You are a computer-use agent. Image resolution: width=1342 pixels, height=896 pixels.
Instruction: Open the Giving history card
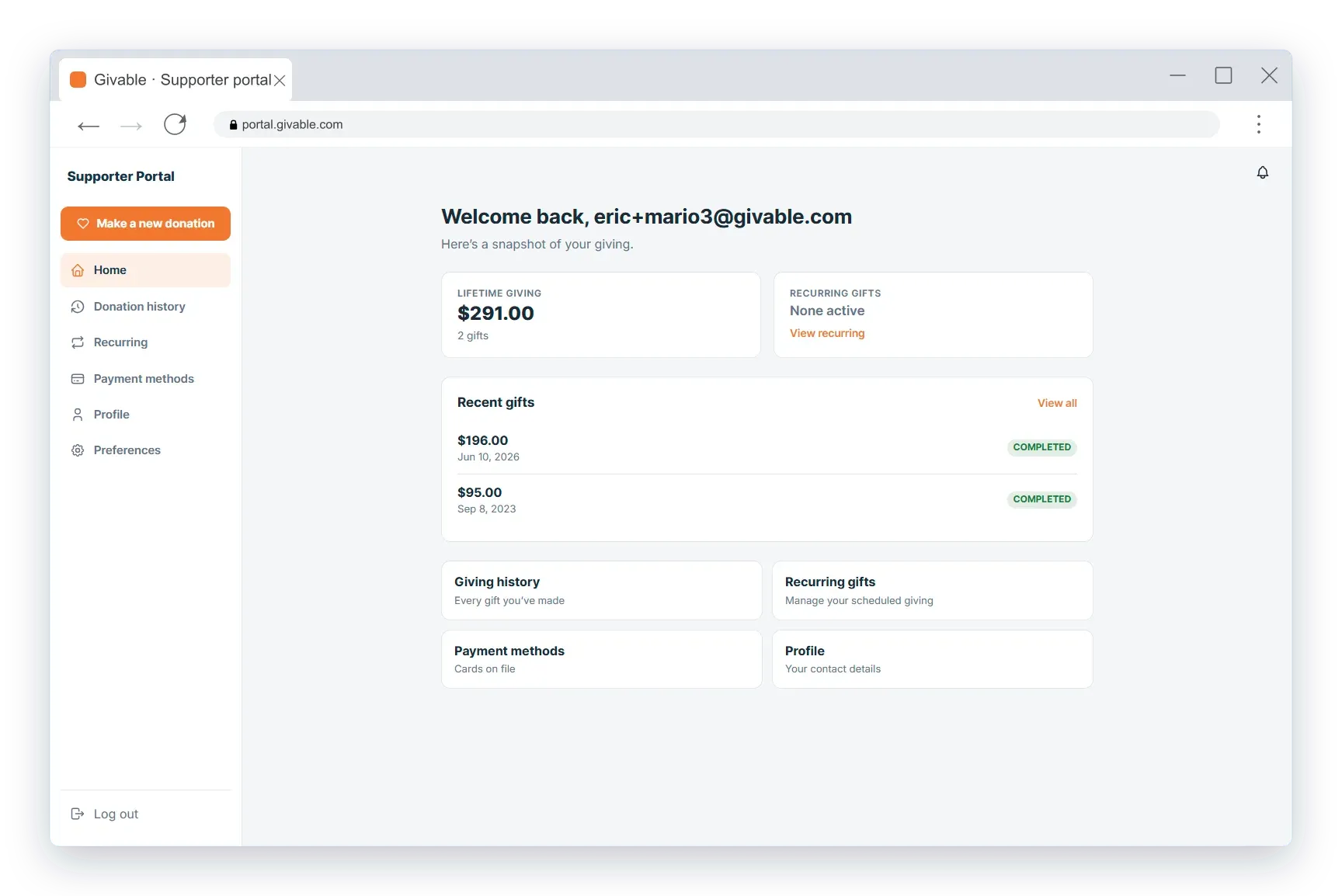pos(601,590)
